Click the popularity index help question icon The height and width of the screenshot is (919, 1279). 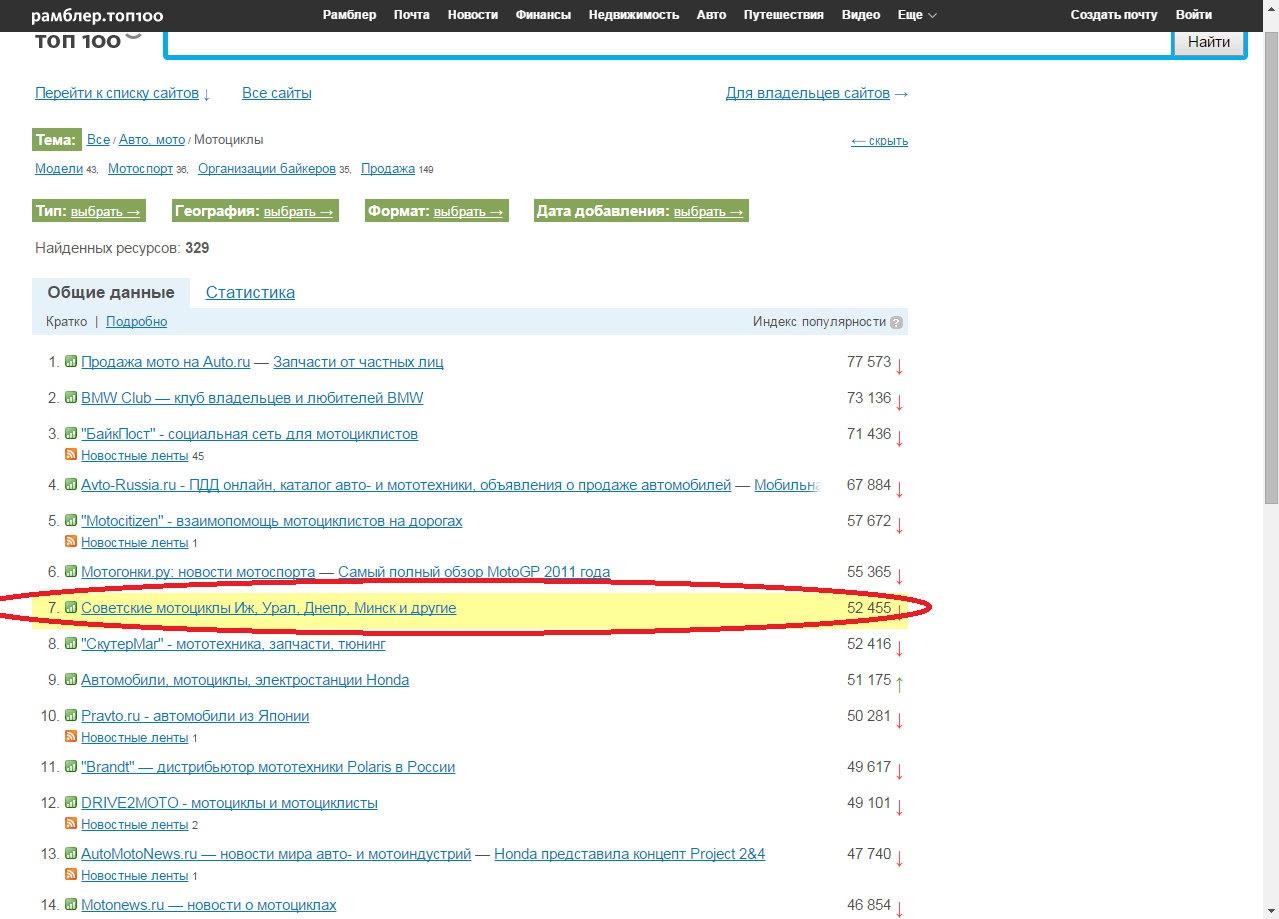[x=896, y=322]
